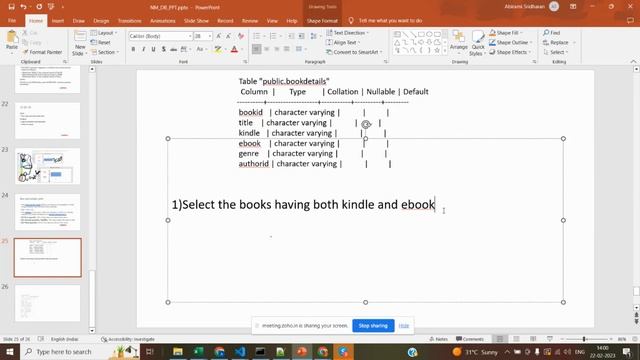The image size is (640, 360).
Task: Open the Shape Format tab
Action: click(322, 21)
